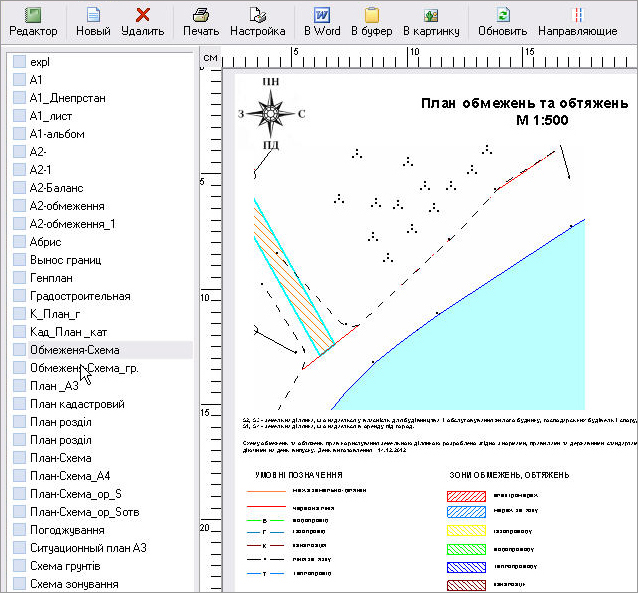Click the brown hatched legend swatch
Viewport: 638px width, 593px height.
[x=466, y=585]
